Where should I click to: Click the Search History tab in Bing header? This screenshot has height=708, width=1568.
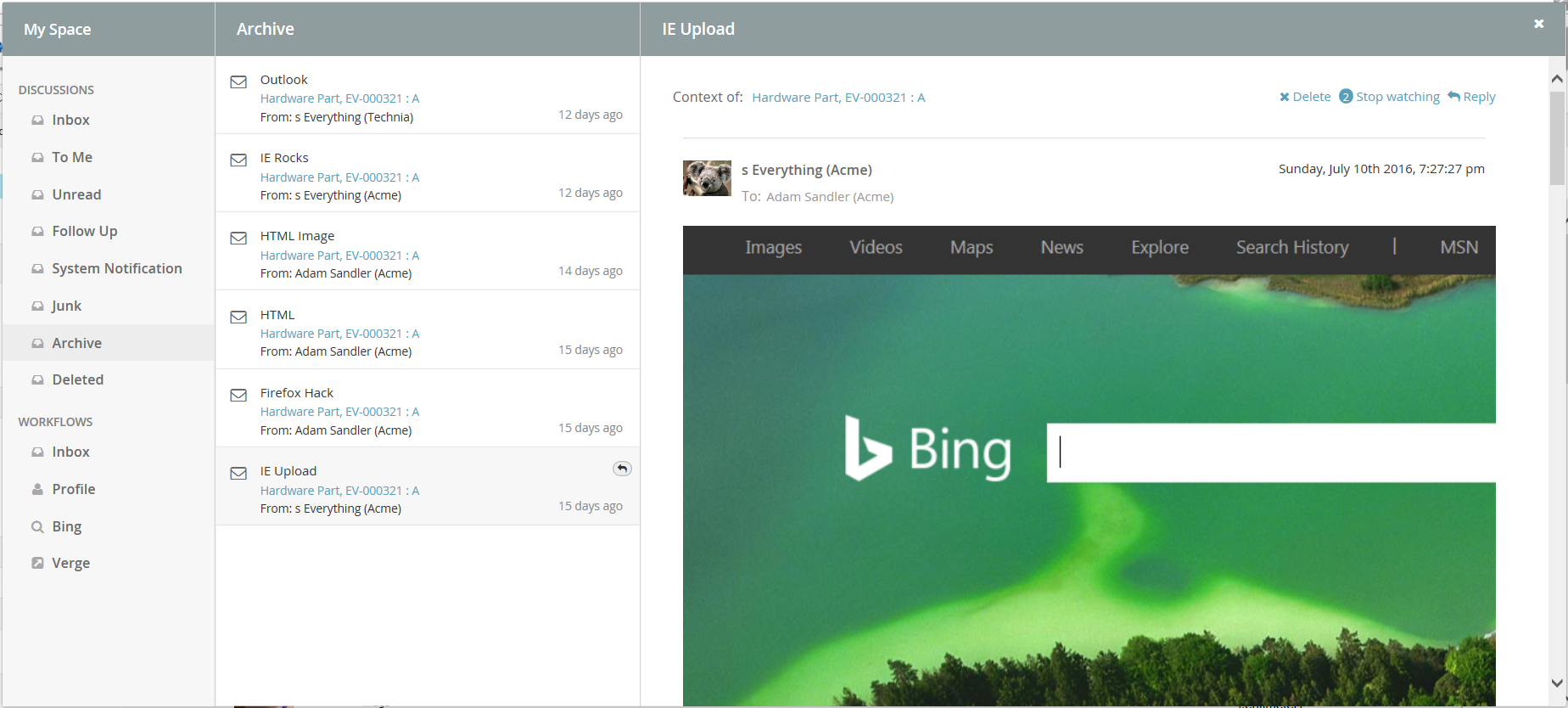tap(1291, 248)
